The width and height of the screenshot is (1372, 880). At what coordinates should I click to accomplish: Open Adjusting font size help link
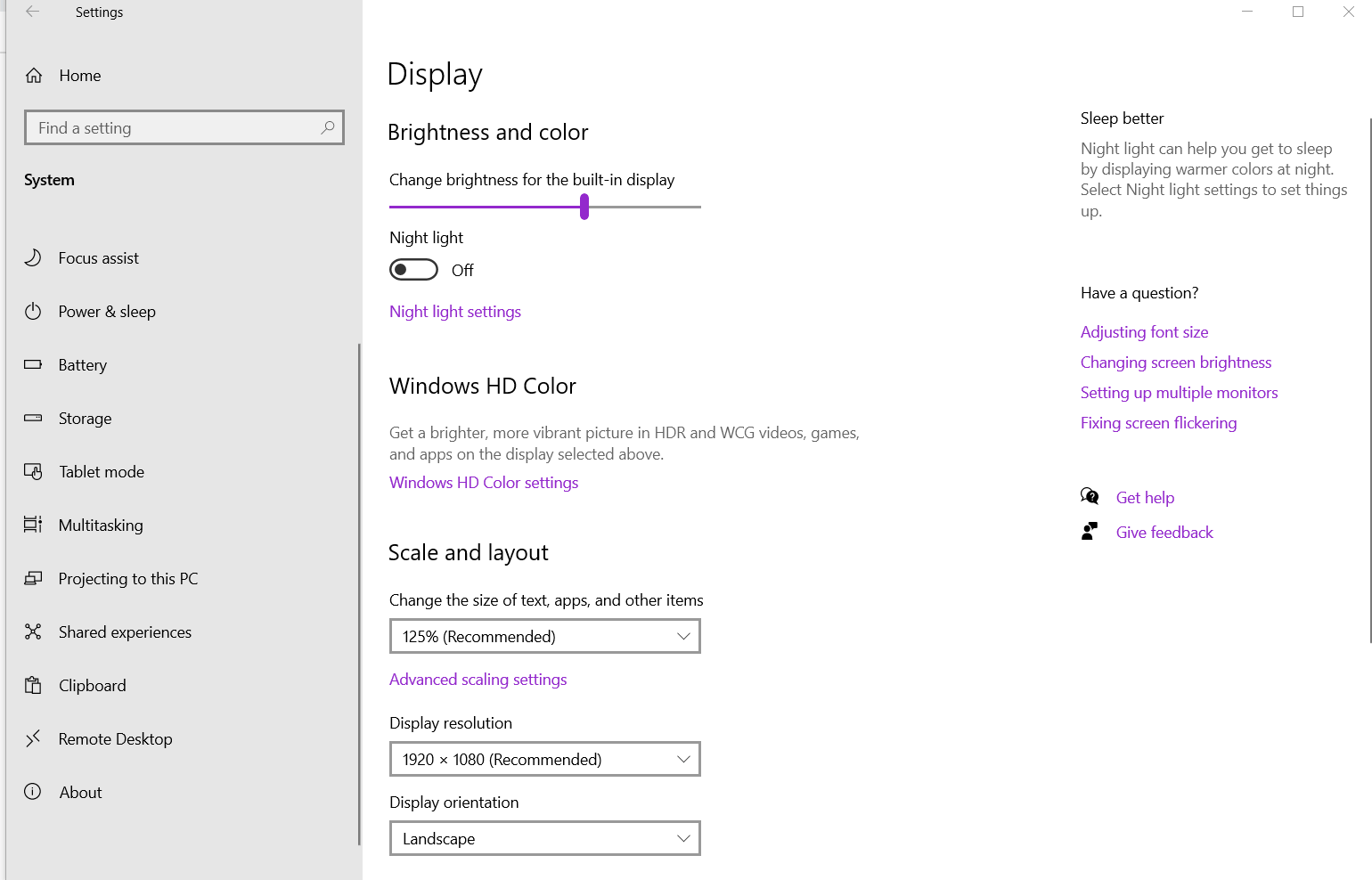click(x=1145, y=332)
